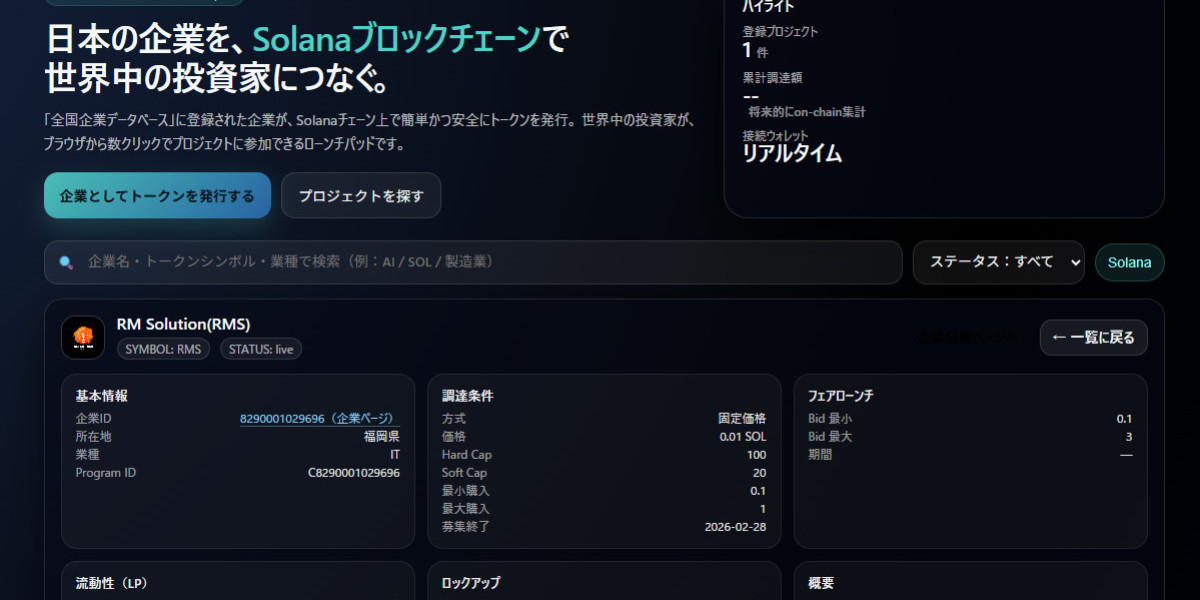
Task: Open company page link 8290001029696
Action: (x=320, y=418)
